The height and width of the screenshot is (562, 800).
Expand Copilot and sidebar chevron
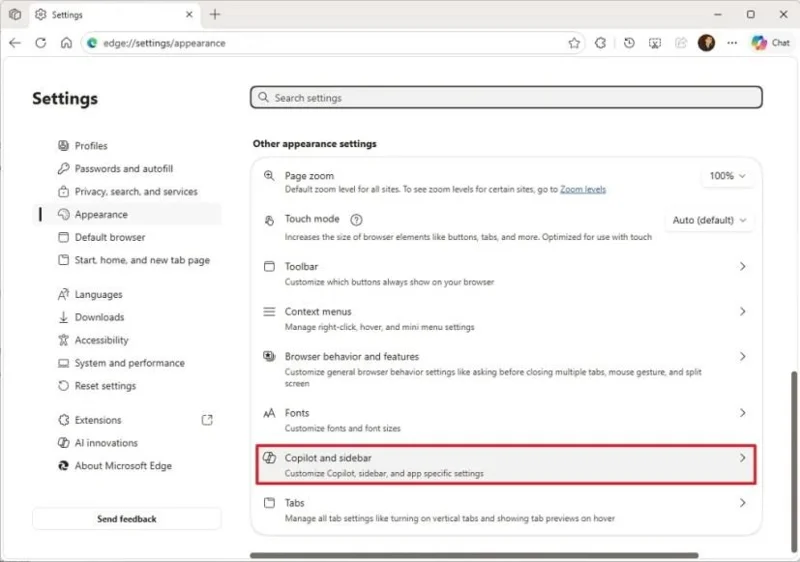[742, 458]
